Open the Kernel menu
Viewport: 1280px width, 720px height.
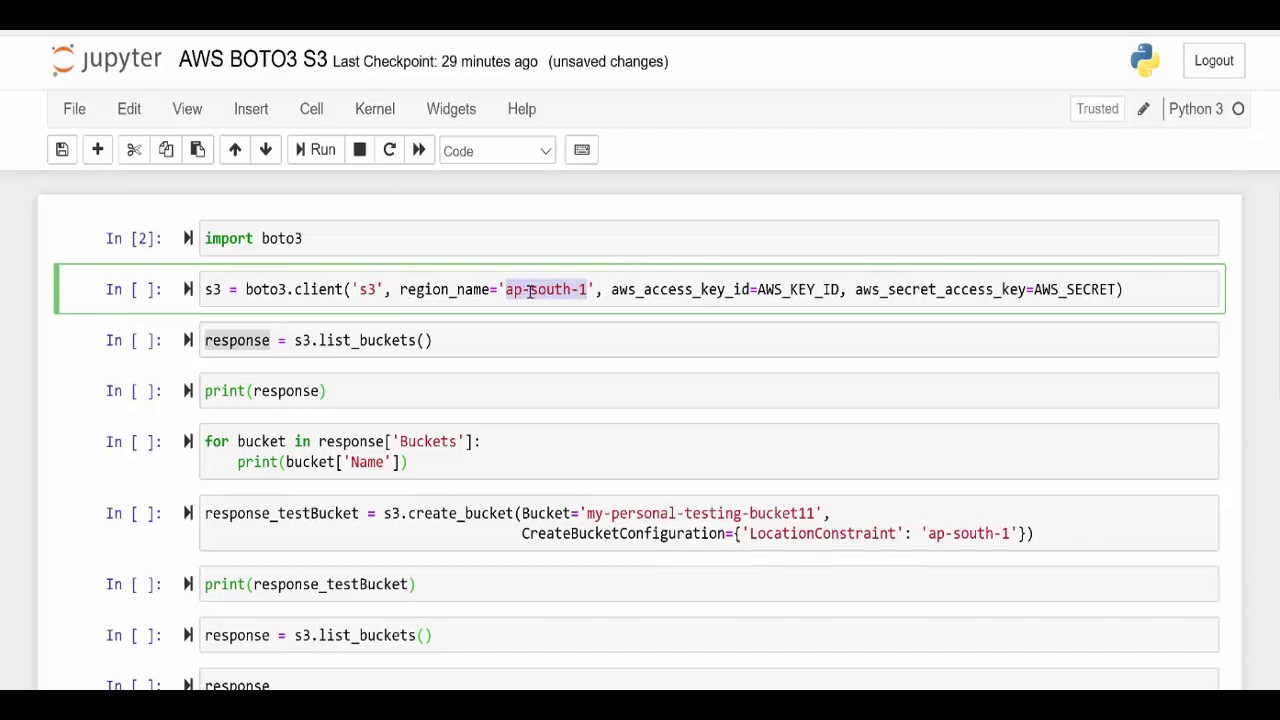point(375,109)
